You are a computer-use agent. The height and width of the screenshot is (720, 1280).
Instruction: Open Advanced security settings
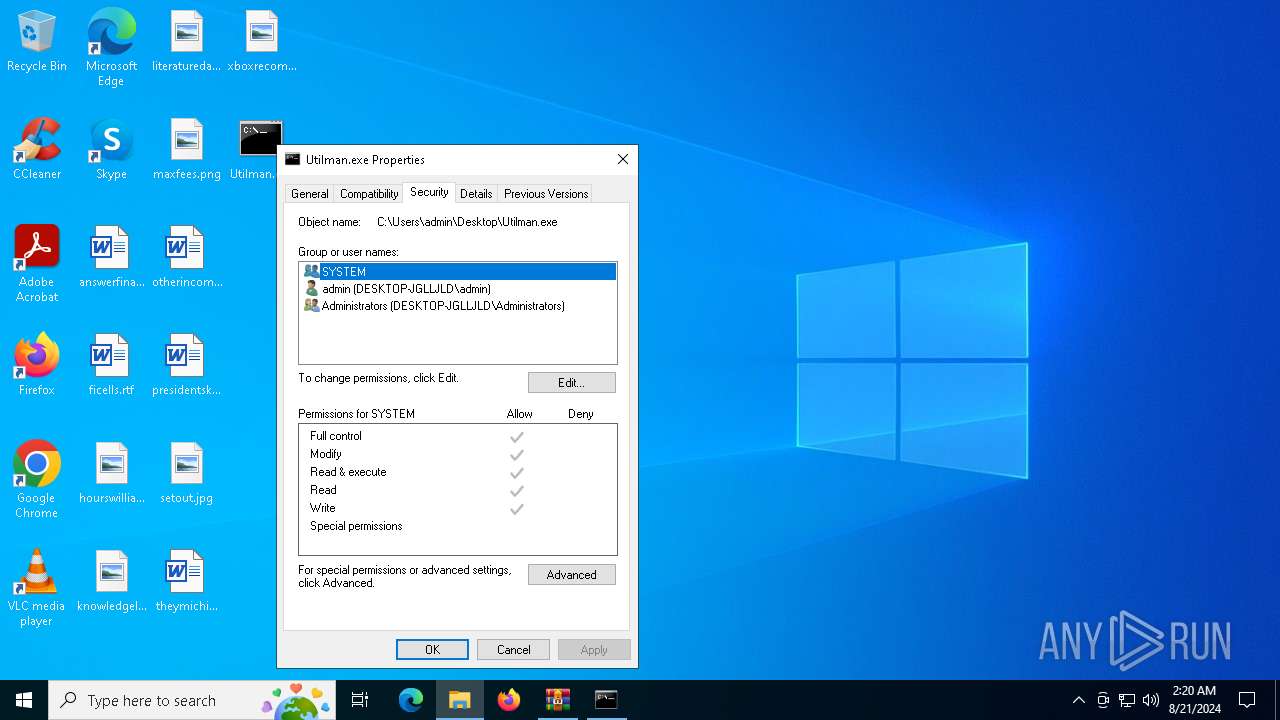pos(572,575)
